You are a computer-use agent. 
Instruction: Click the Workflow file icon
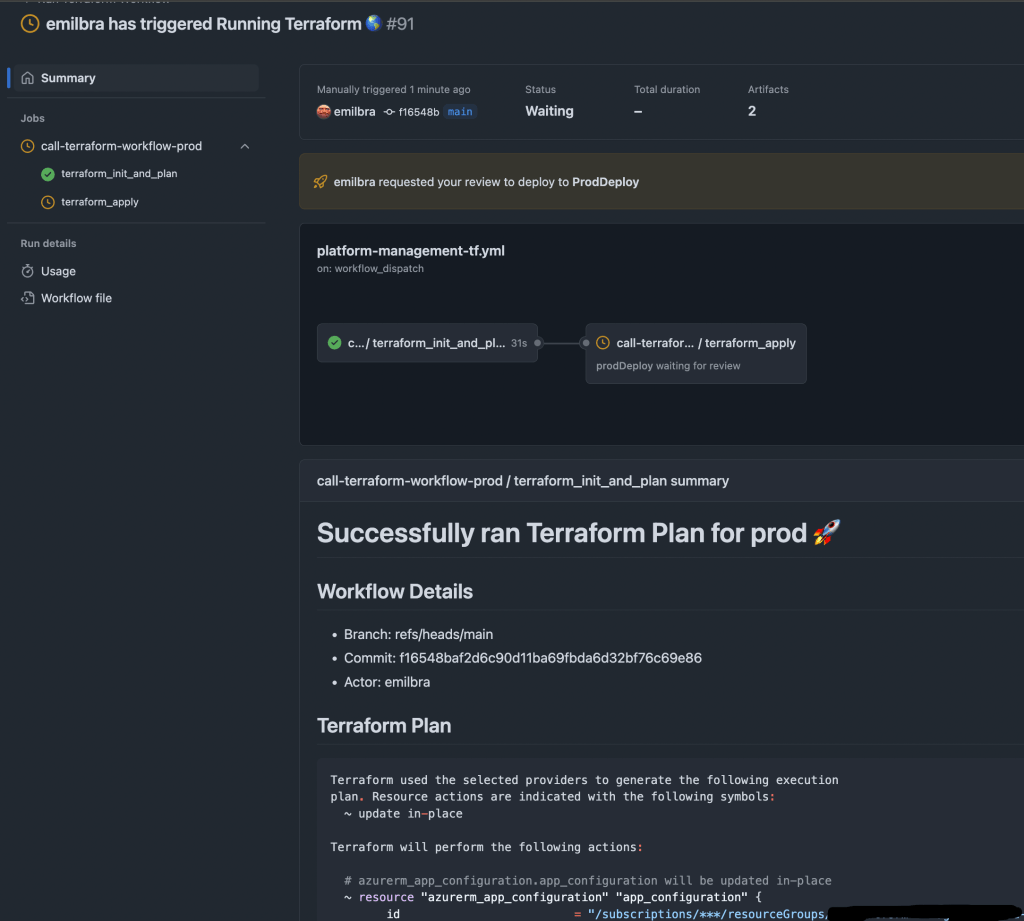28,298
